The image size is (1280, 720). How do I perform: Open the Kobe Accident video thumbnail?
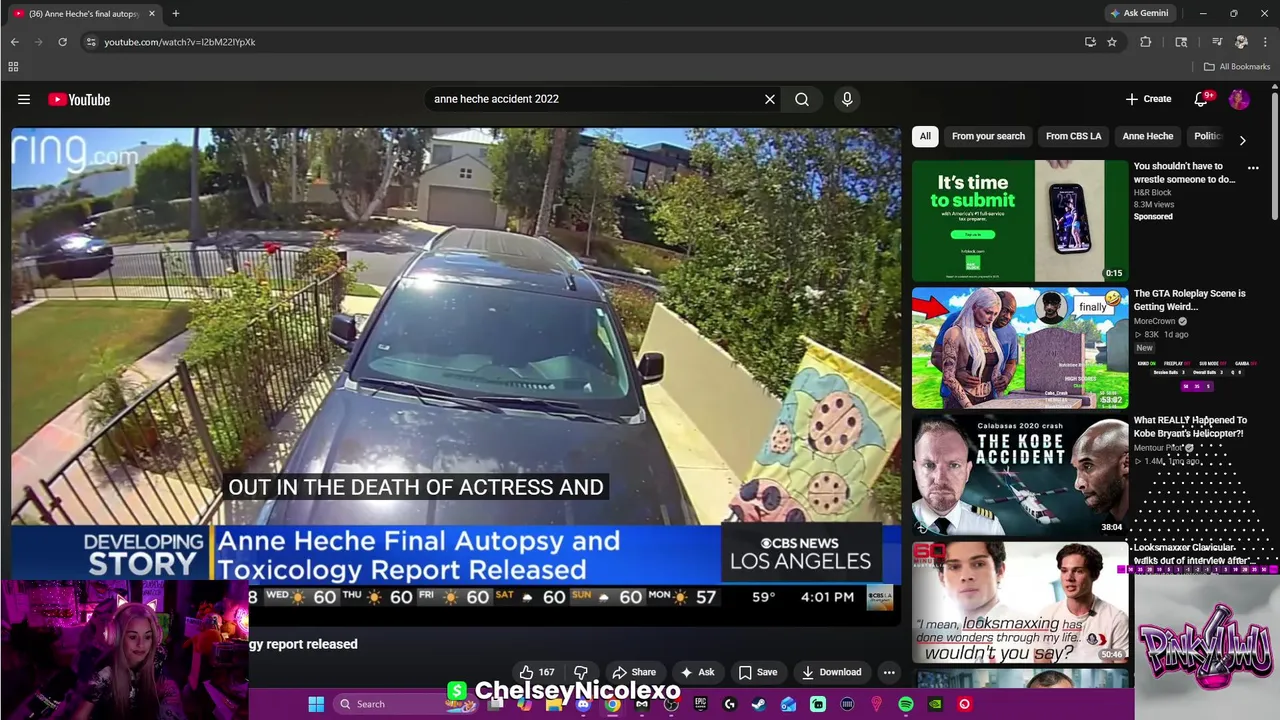1020,475
